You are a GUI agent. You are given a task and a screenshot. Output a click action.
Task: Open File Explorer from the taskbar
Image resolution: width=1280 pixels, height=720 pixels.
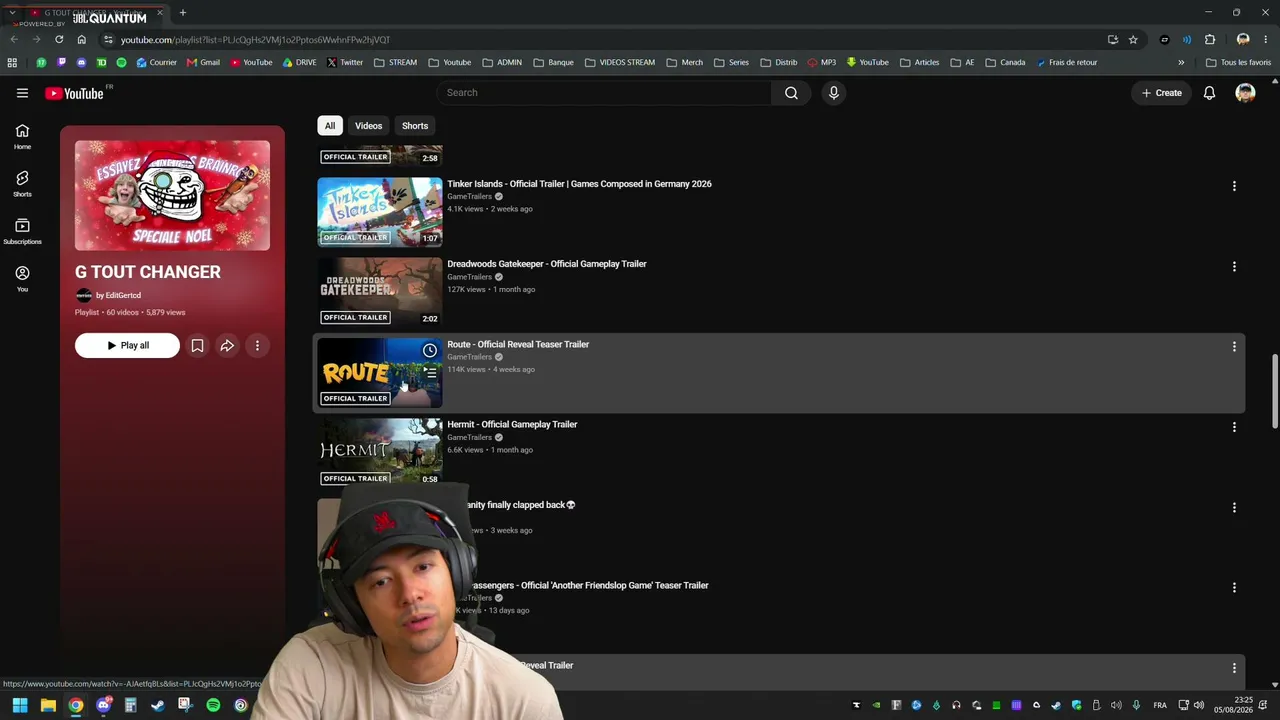click(x=48, y=706)
